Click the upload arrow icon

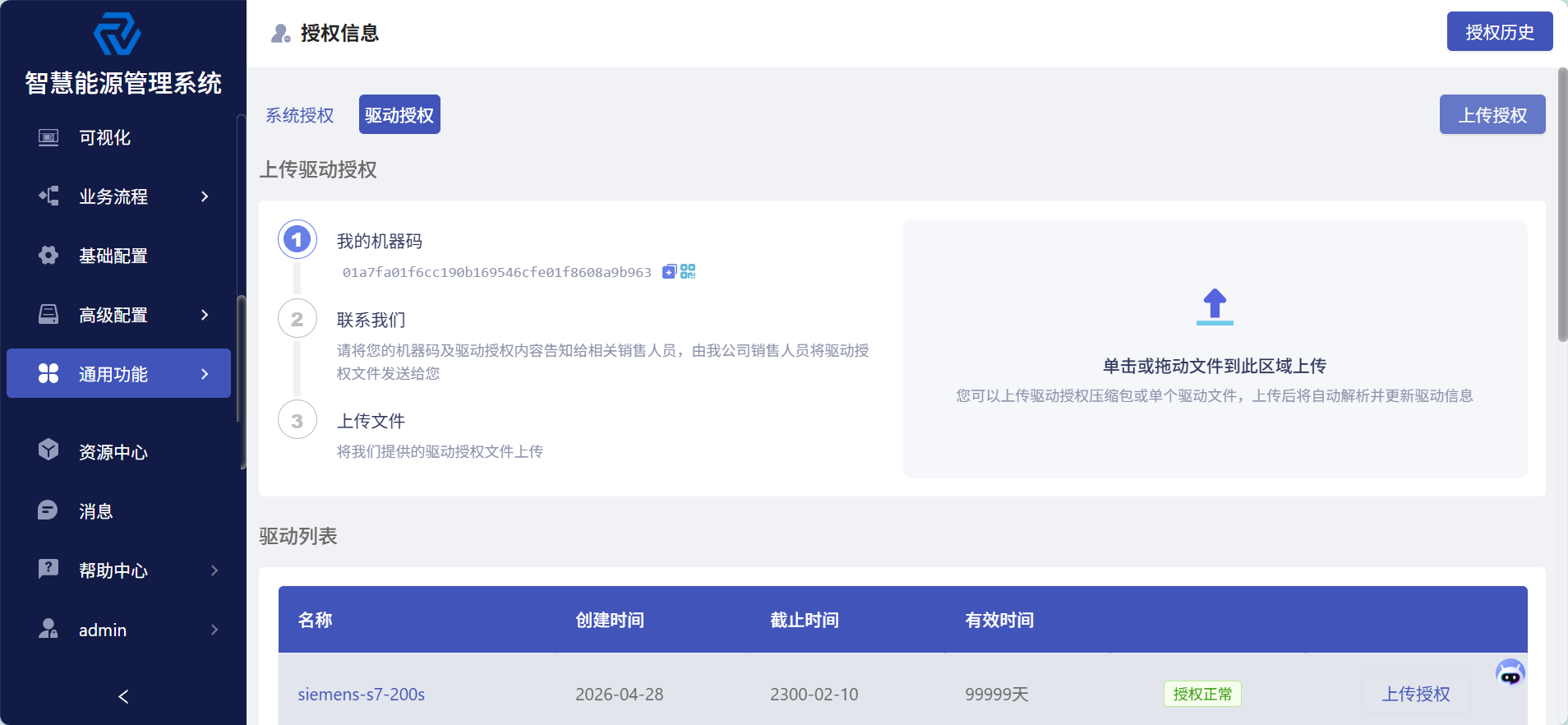click(x=1215, y=307)
